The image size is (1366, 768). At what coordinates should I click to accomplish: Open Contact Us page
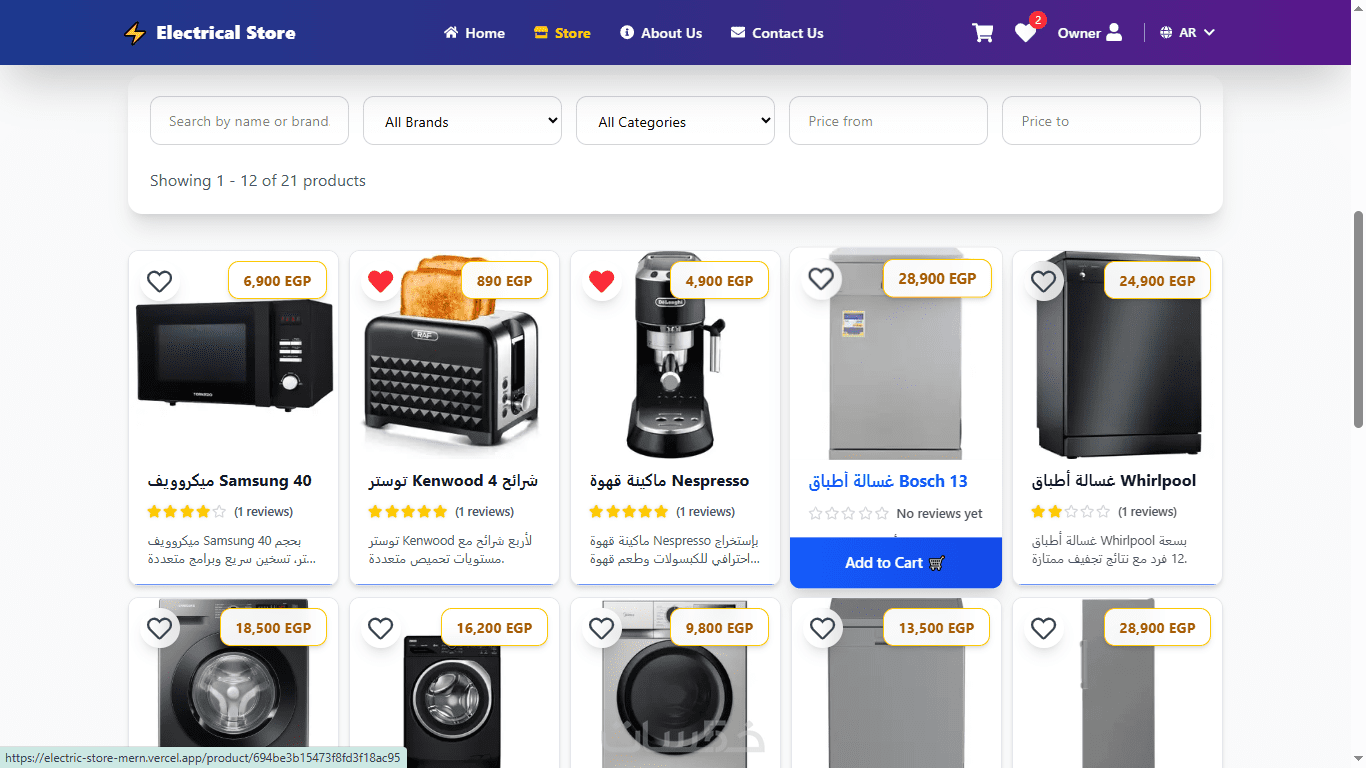[777, 33]
